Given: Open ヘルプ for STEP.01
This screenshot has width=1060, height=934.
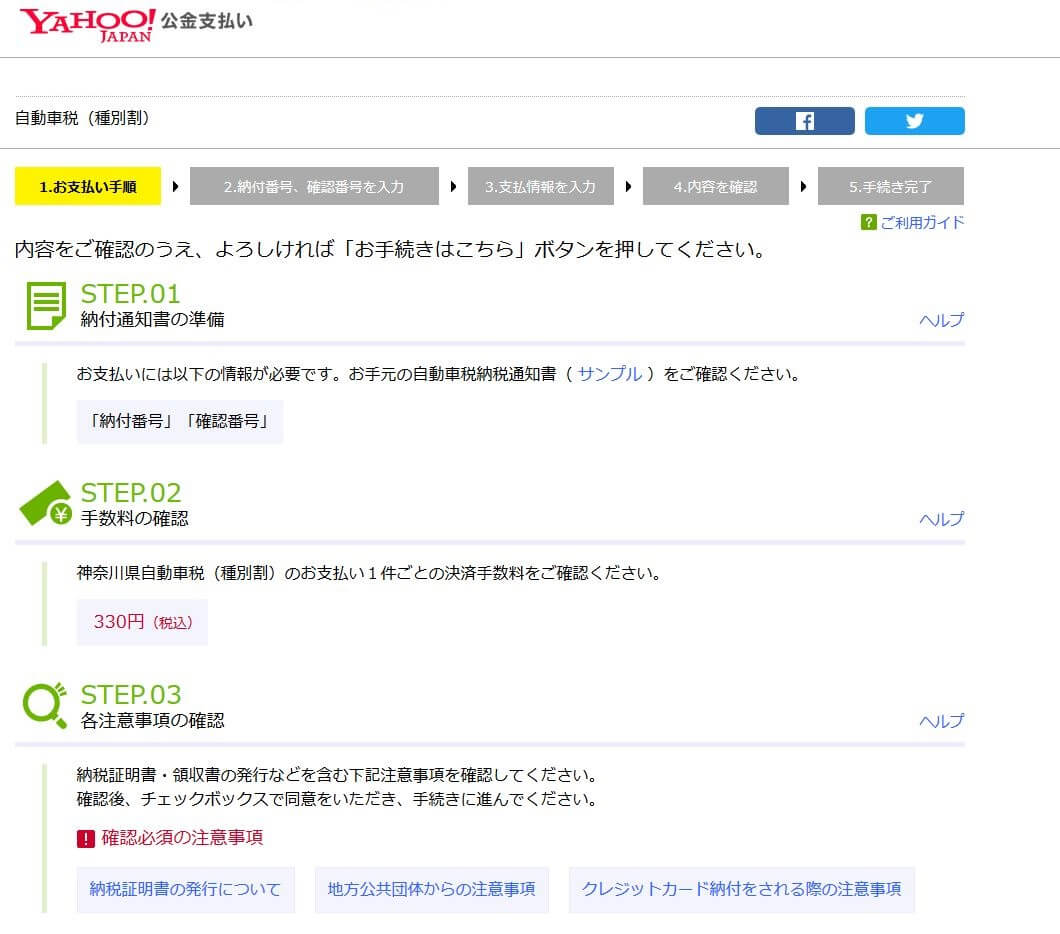Looking at the screenshot, I should tap(941, 320).
